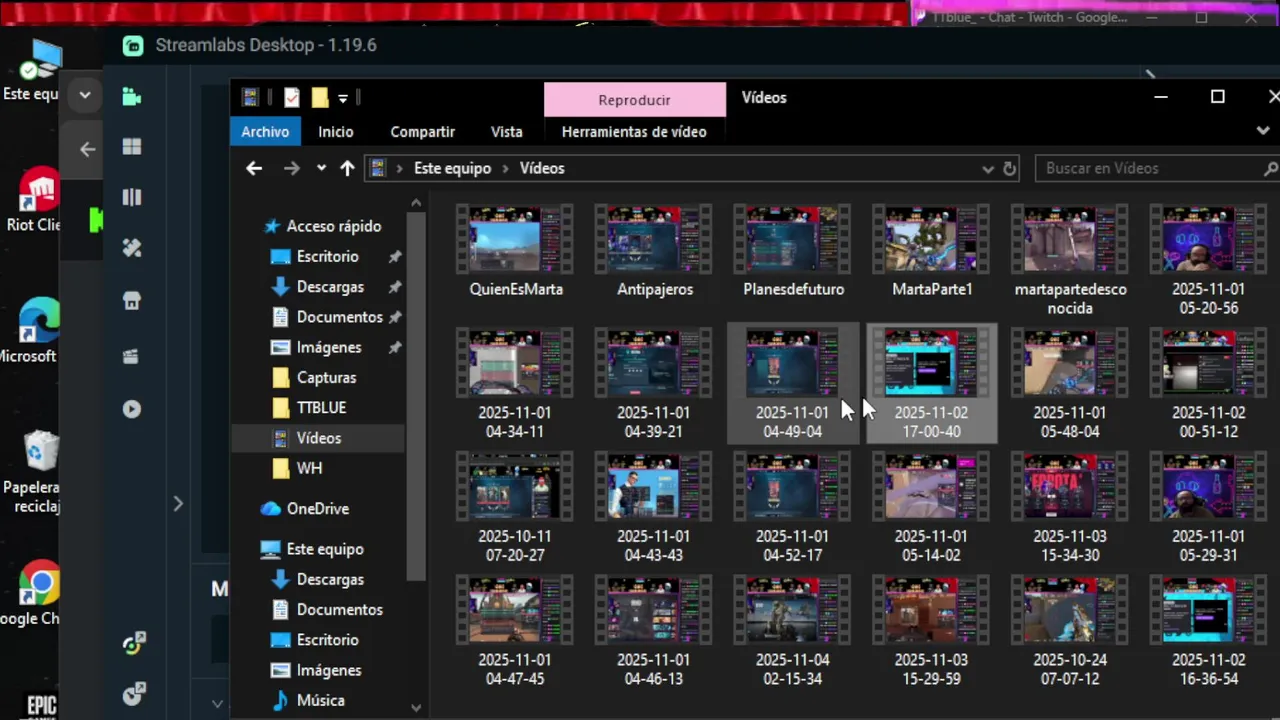
Task: Select Acceso rápido in navigation pane
Action: click(323, 226)
